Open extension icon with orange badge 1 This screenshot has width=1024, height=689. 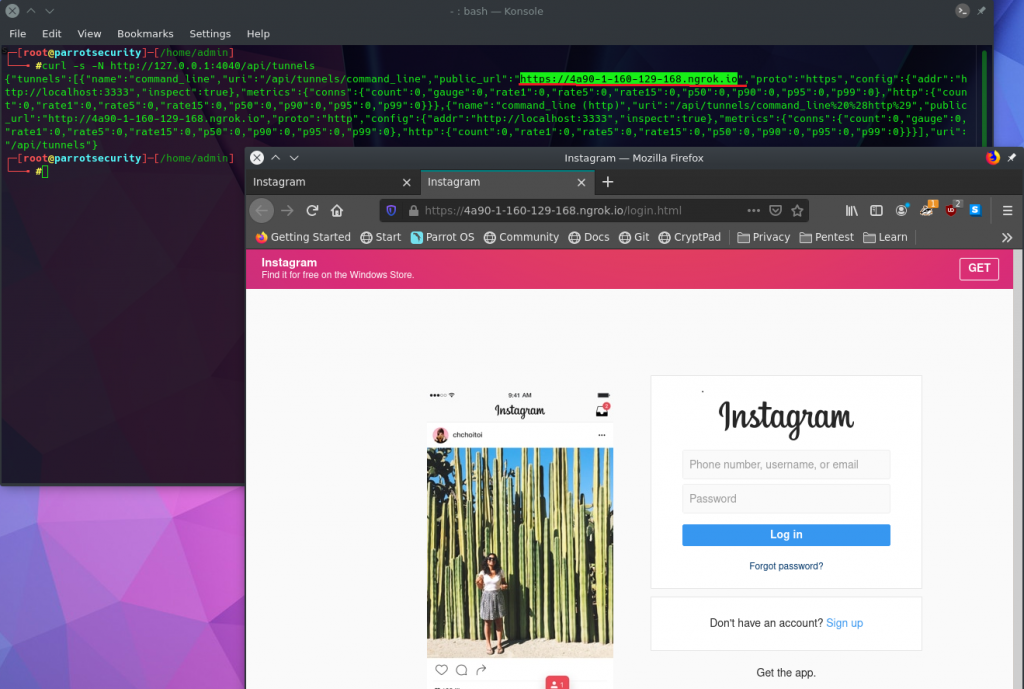click(927, 210)
